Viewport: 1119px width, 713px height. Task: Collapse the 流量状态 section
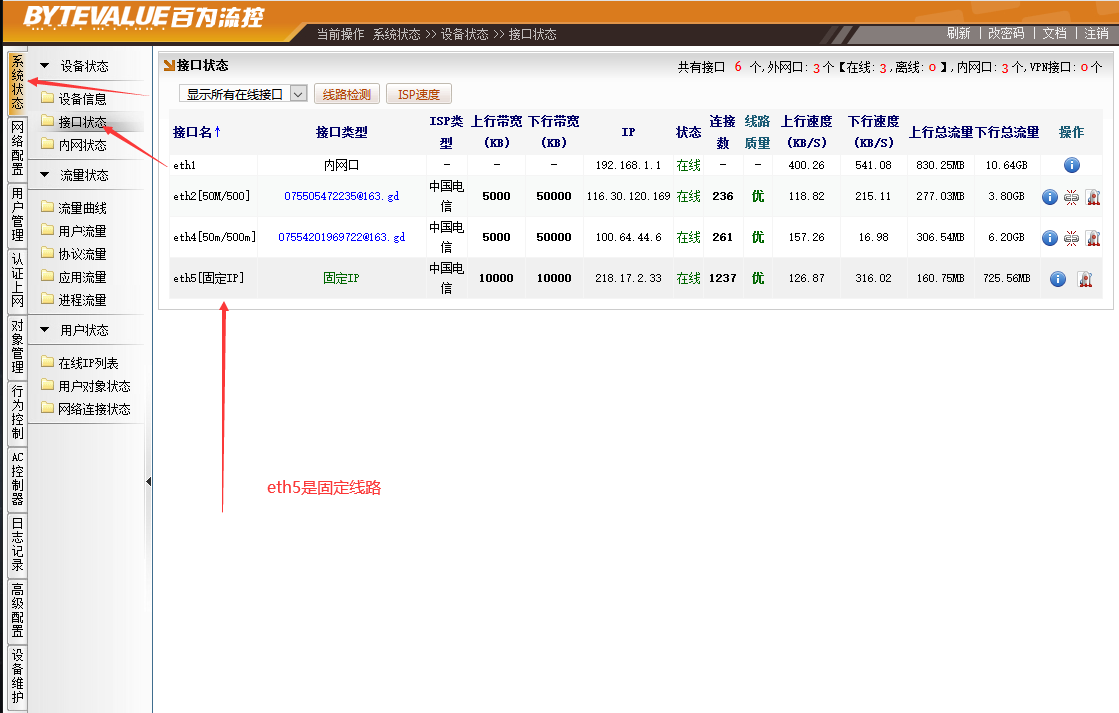pos(45,175)
